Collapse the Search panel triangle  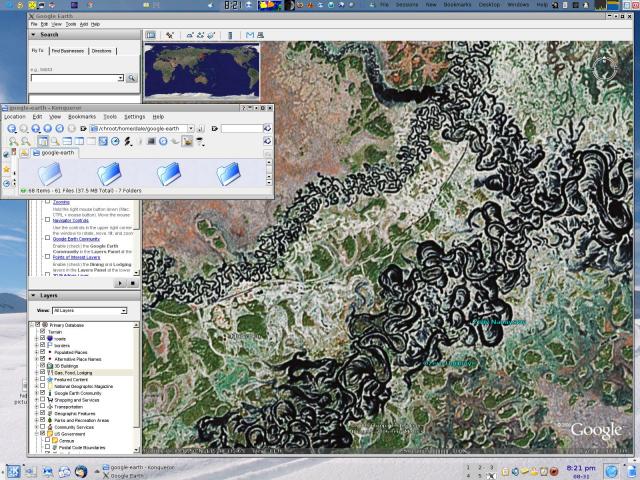[x=33, y=35]
